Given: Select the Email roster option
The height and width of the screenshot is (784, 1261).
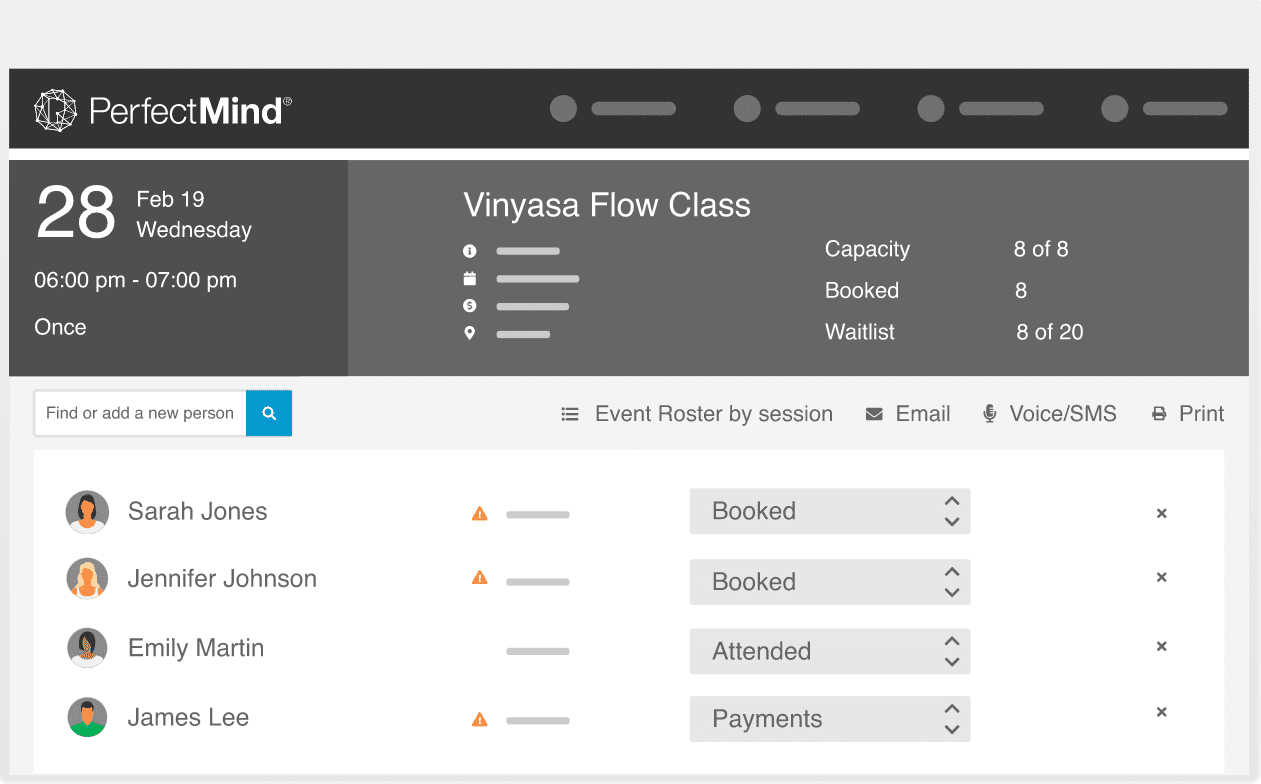Looking at the screenshot, I should click(908, 414).
